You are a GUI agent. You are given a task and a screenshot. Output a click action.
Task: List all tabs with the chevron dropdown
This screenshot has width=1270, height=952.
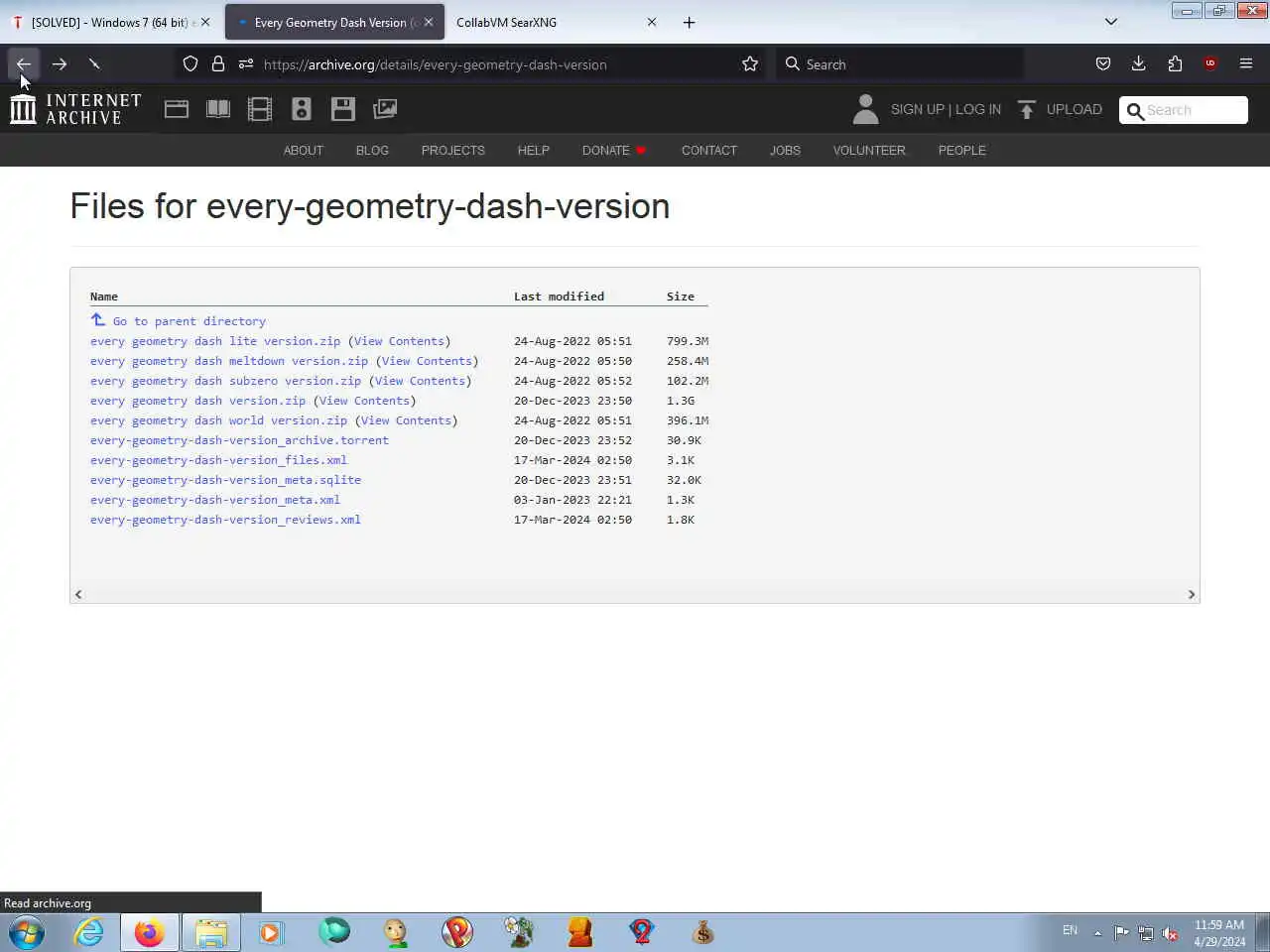(1111, 22)
